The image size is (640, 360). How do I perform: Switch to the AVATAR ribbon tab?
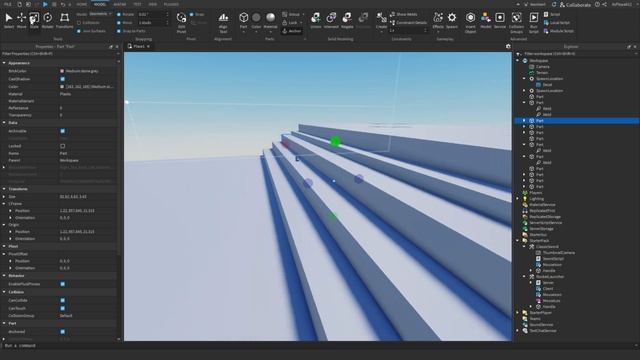pyautogui.click(x=120, y=4)
